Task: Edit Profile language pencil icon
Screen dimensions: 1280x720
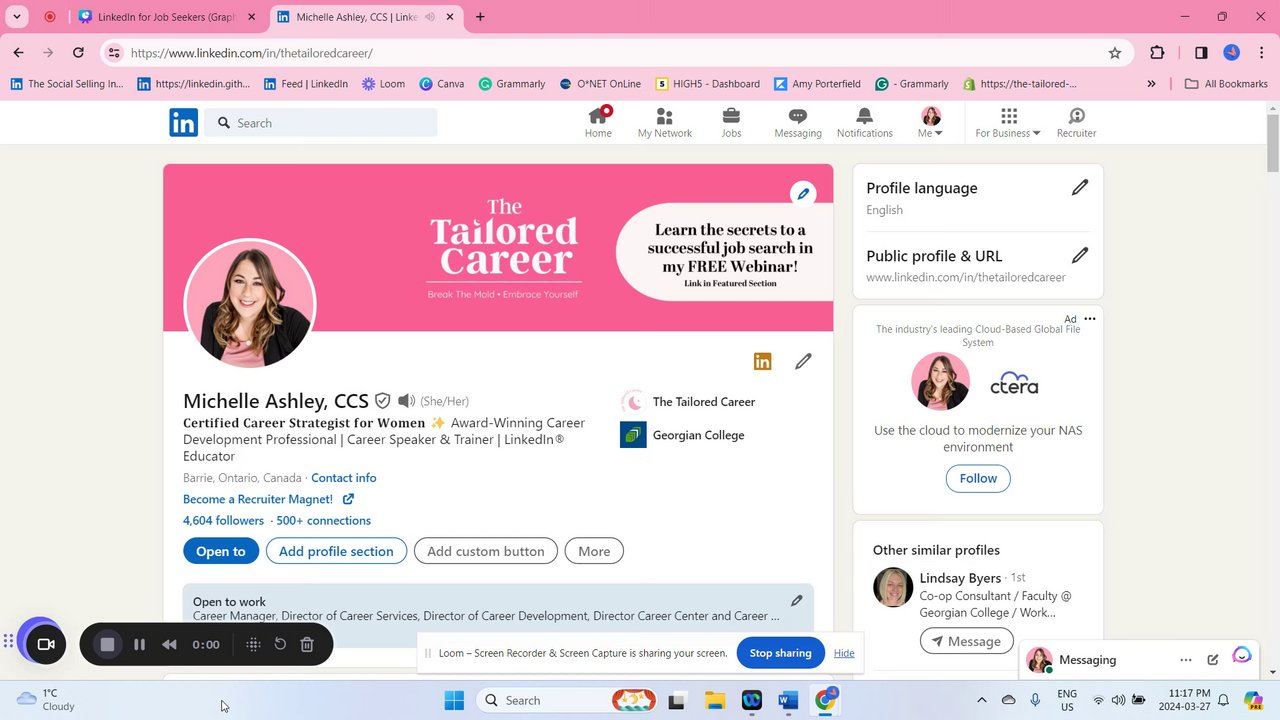Action: coord(1080,187)
